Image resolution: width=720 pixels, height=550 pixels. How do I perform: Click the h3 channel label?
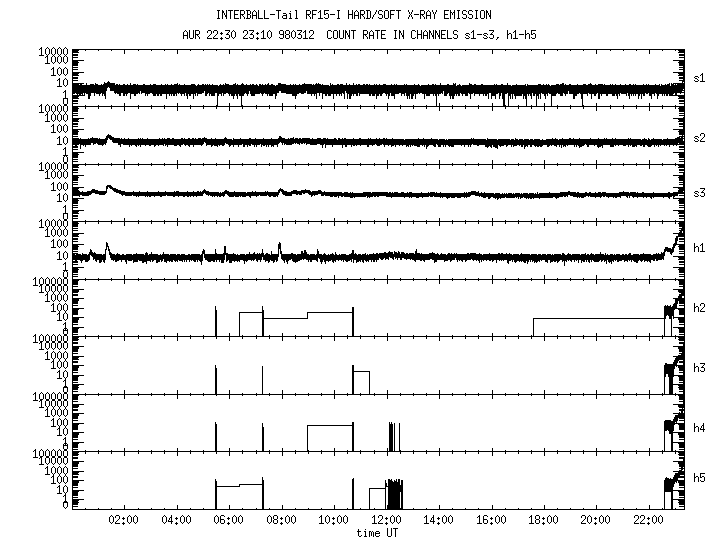(x=700, y=369)
